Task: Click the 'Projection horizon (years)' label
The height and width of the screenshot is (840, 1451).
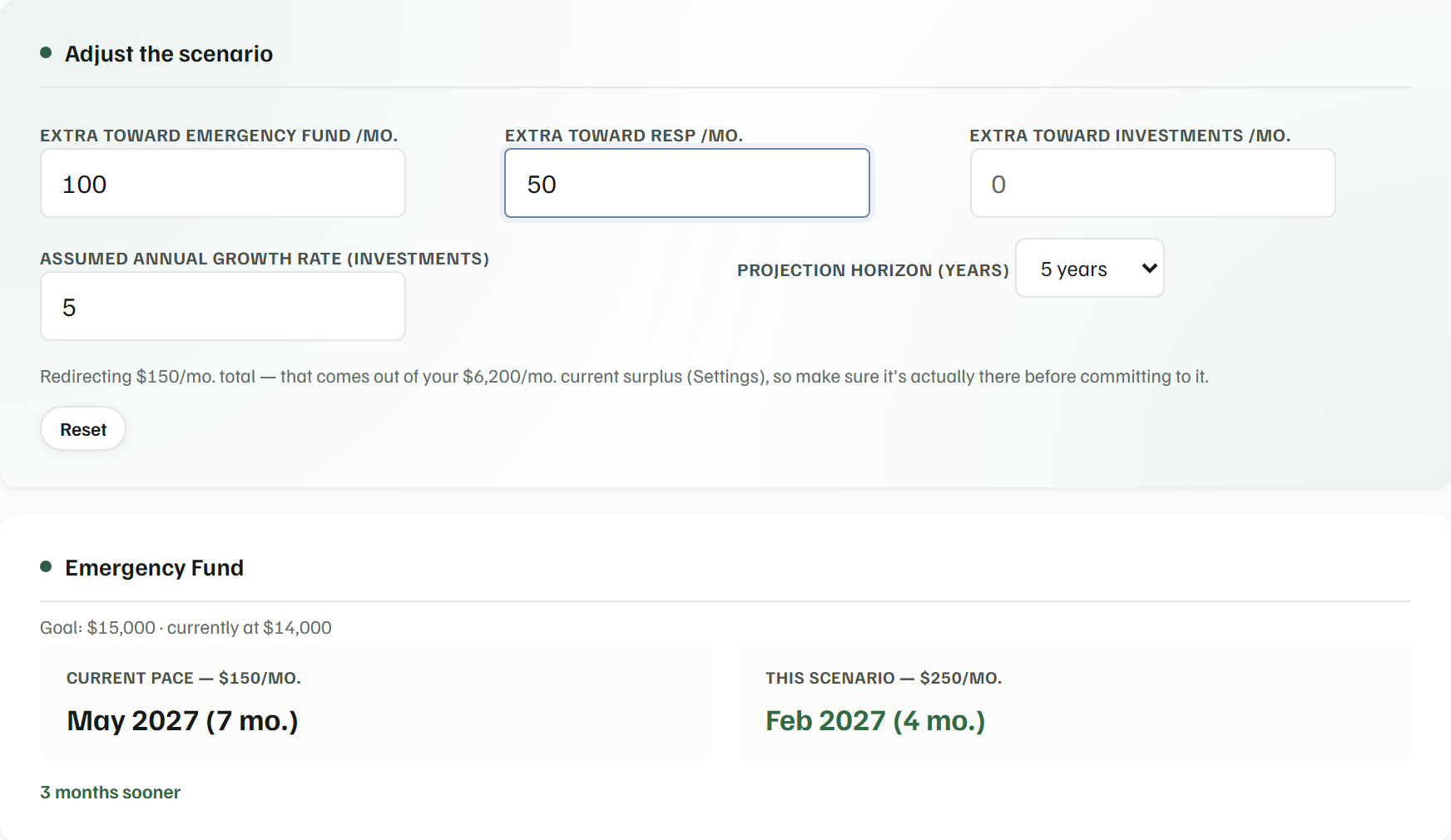Action: [873, 270]
